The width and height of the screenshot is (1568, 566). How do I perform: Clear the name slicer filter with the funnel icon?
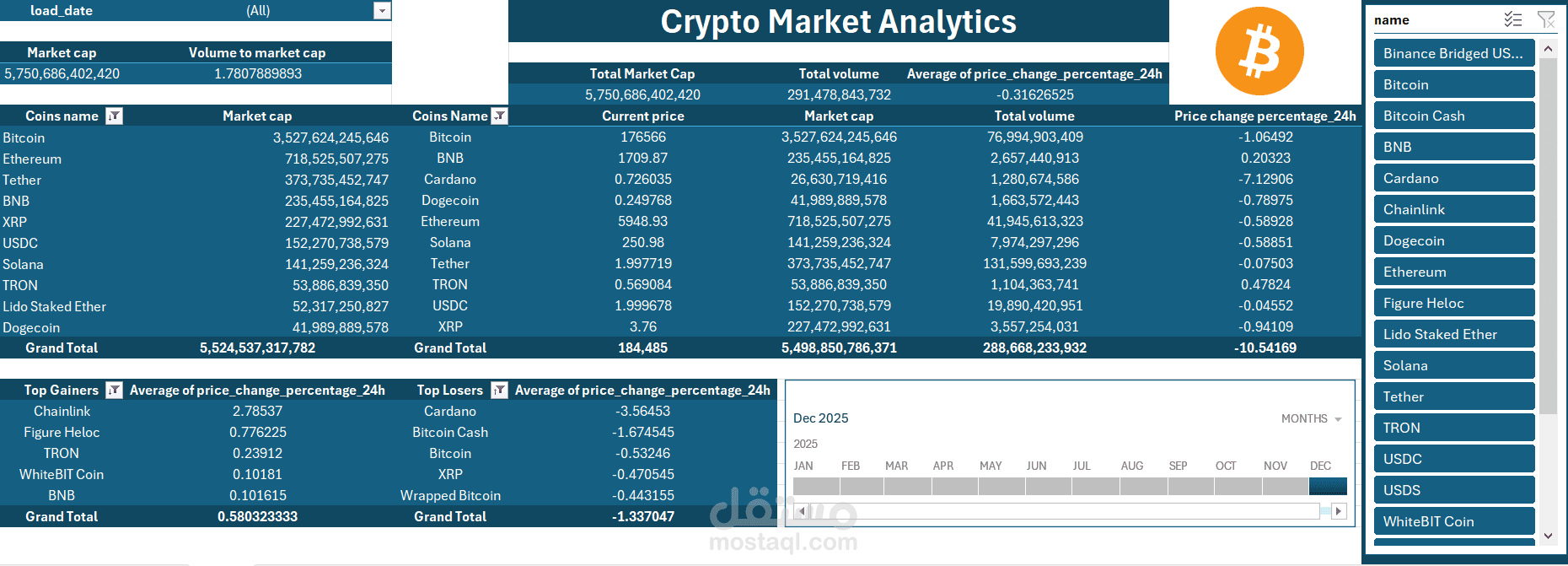(1546, 19)
